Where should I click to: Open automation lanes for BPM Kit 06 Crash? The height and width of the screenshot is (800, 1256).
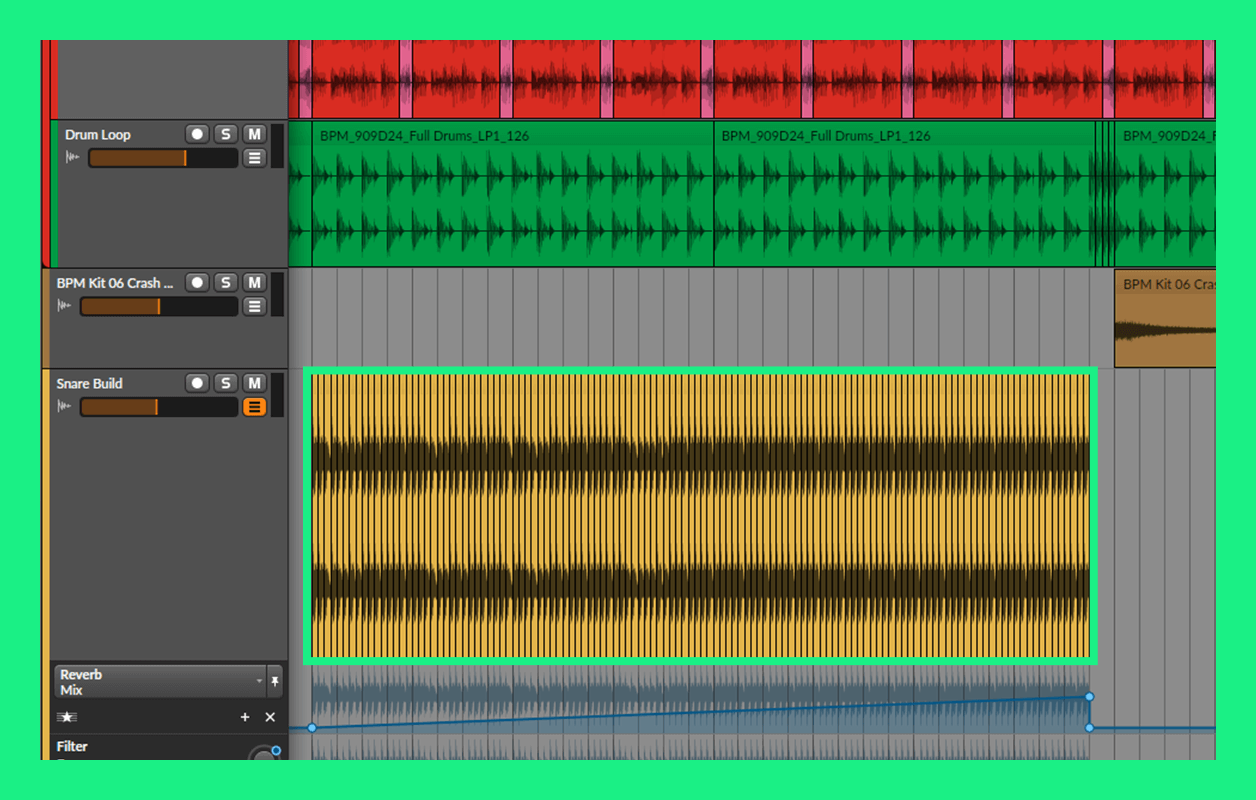point(254,307)
